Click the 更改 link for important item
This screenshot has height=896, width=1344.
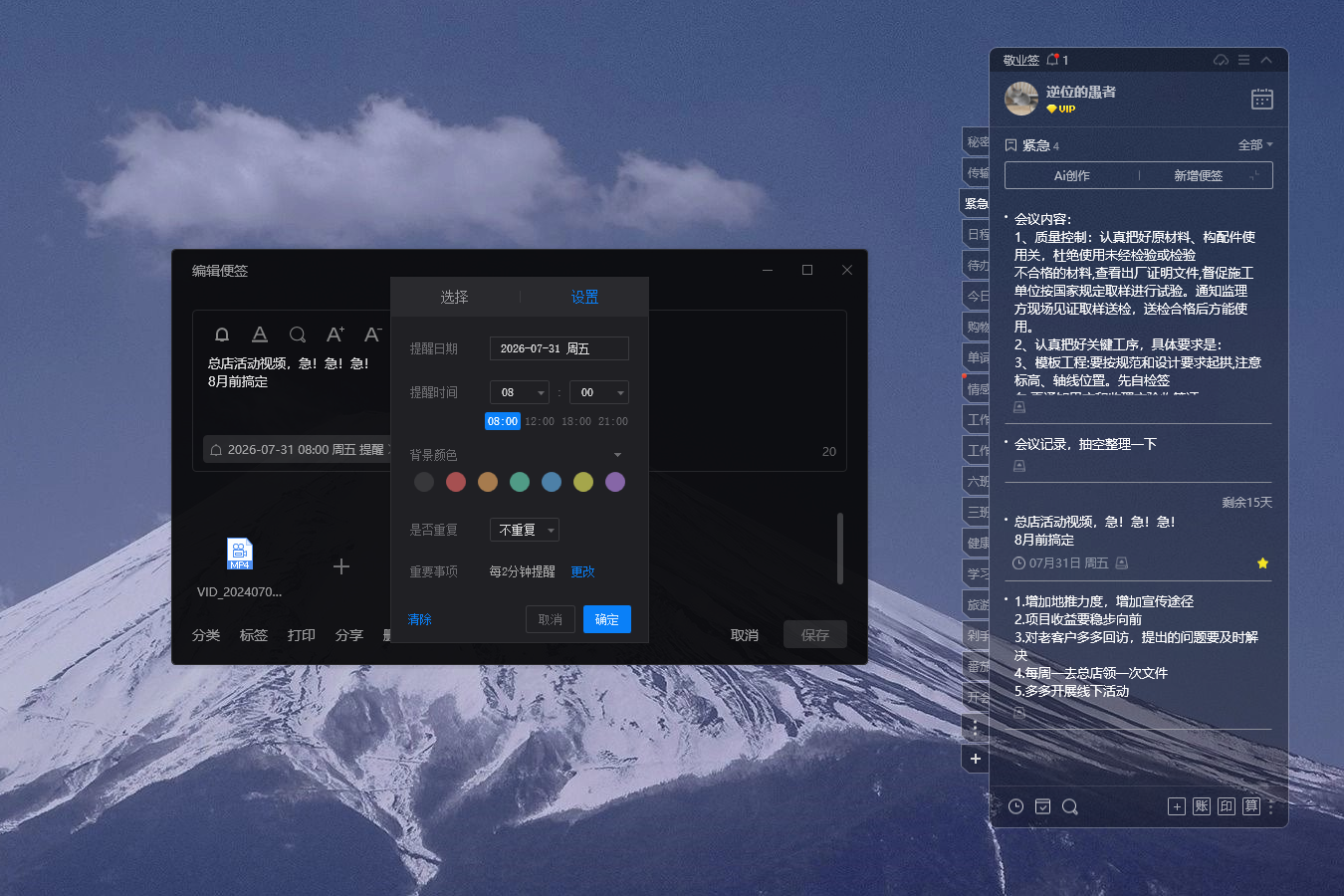(x=582, y=571)
